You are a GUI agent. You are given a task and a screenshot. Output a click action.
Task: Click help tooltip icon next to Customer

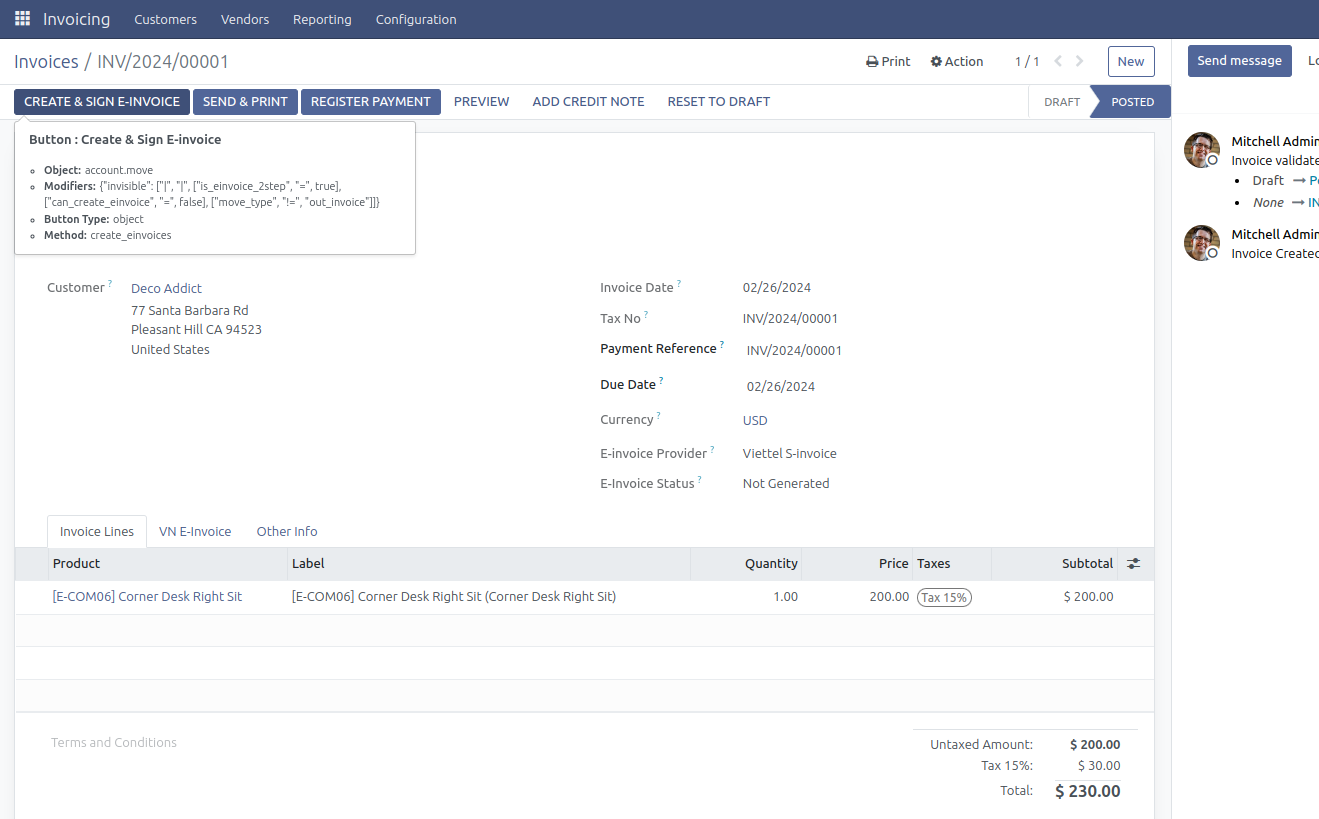coord(110,284)
